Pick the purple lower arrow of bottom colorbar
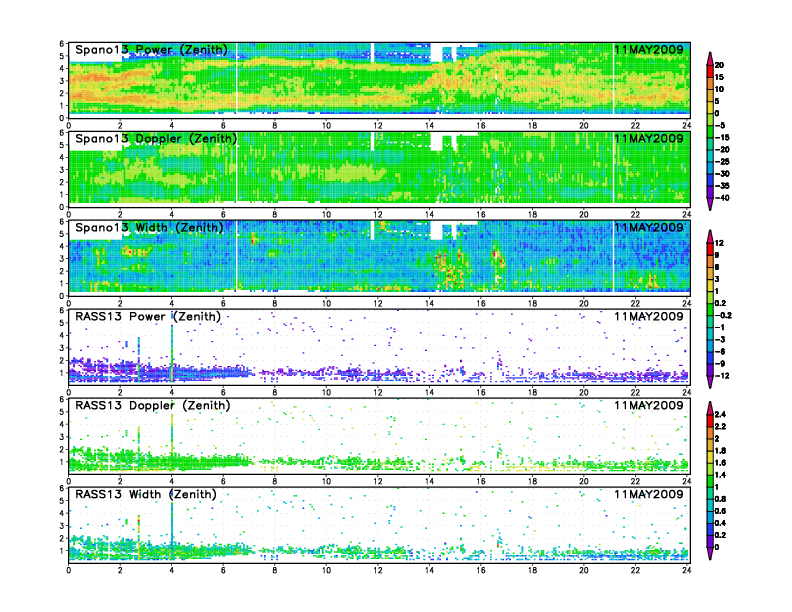This screenshot has width=792, height=612. point(710,553)
